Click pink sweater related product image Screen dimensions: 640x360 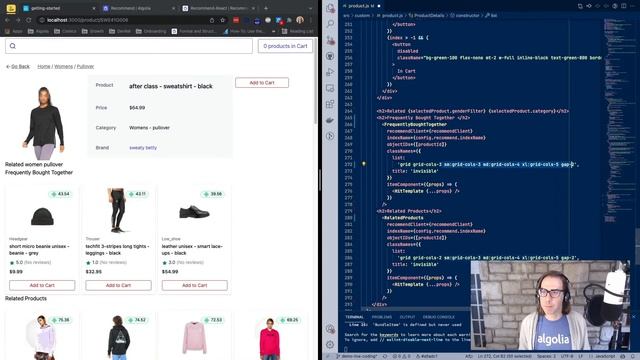(x=194, y=338)
